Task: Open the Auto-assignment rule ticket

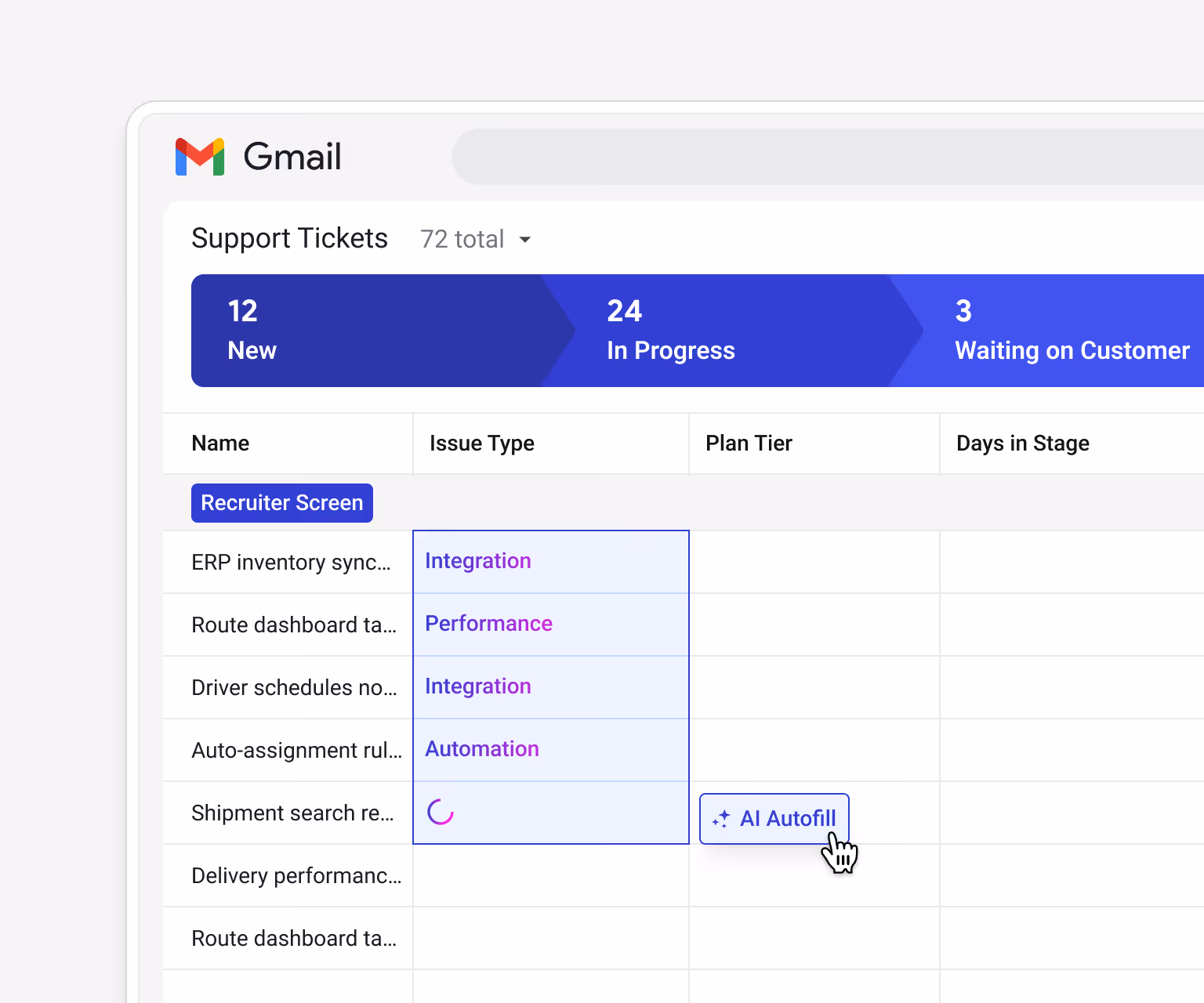Action: 296,751
